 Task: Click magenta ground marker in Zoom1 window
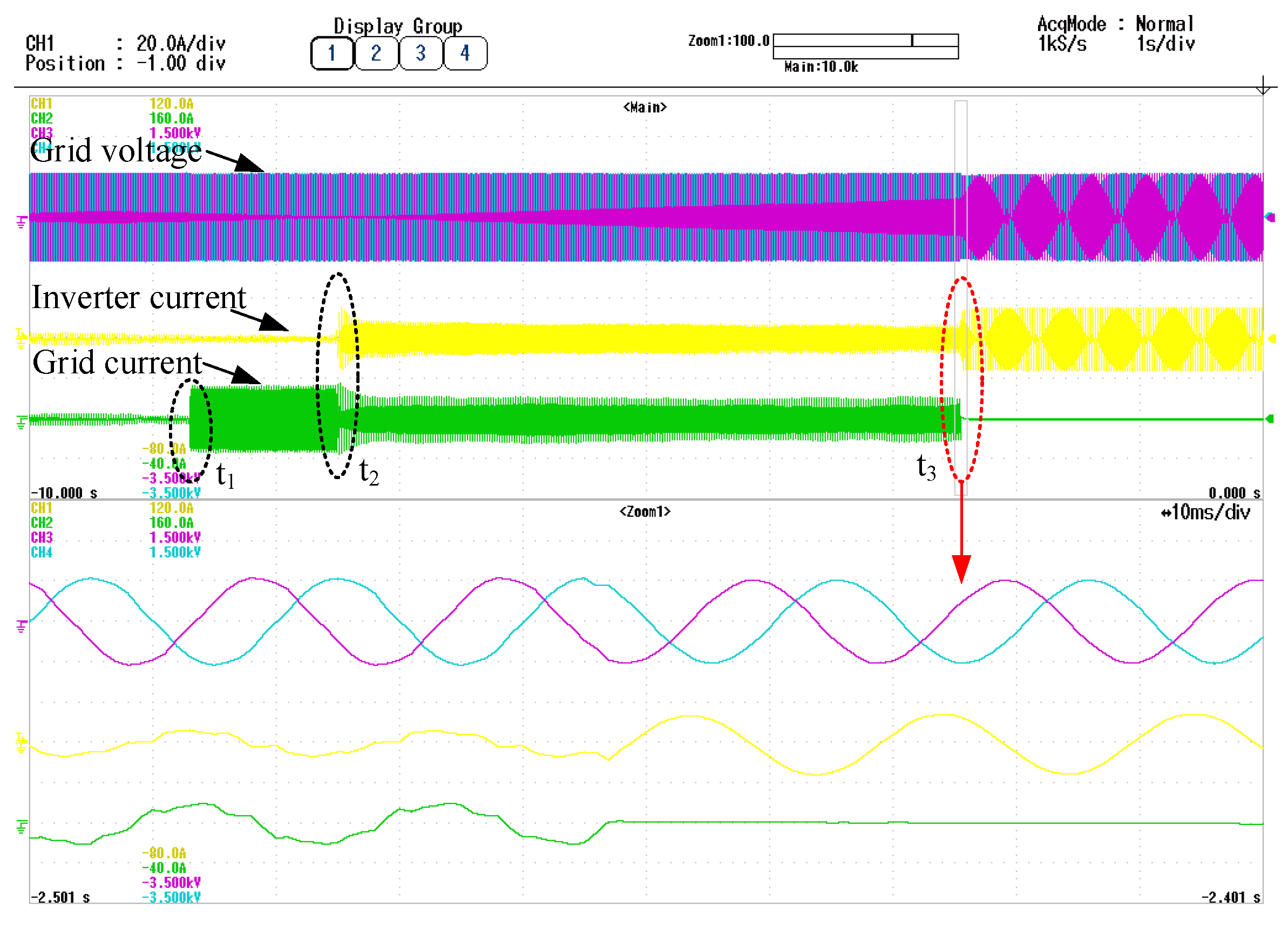tap(21, 626)
